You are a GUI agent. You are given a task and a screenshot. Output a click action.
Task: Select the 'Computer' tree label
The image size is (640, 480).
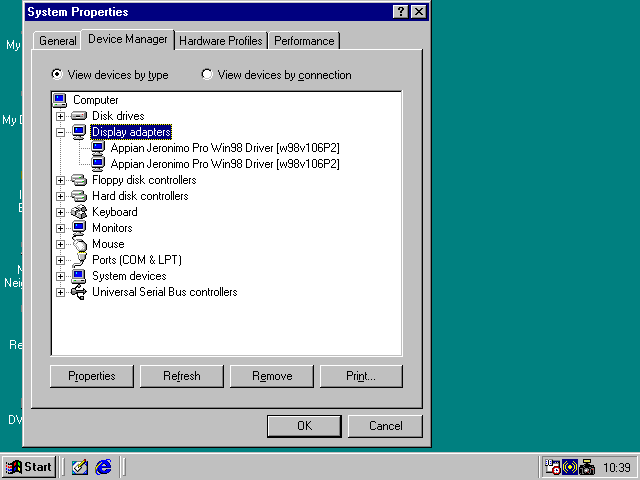point(96,100)
